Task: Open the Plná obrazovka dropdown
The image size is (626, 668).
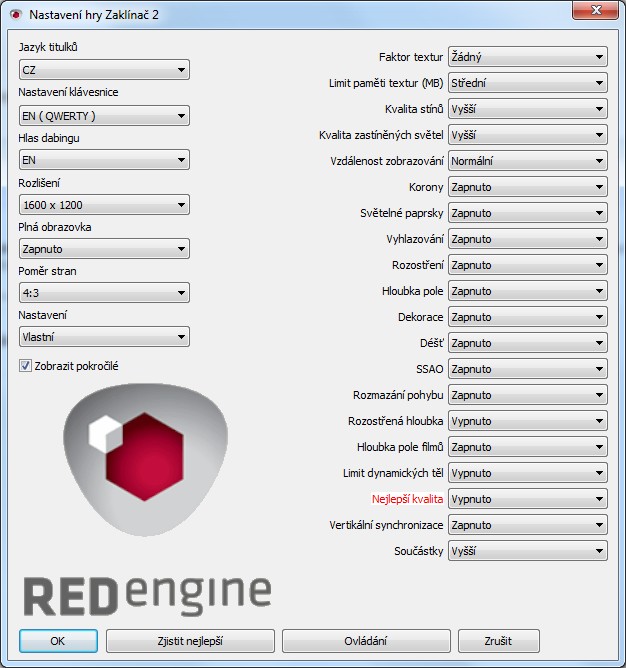Action: (x=104, y=249)
